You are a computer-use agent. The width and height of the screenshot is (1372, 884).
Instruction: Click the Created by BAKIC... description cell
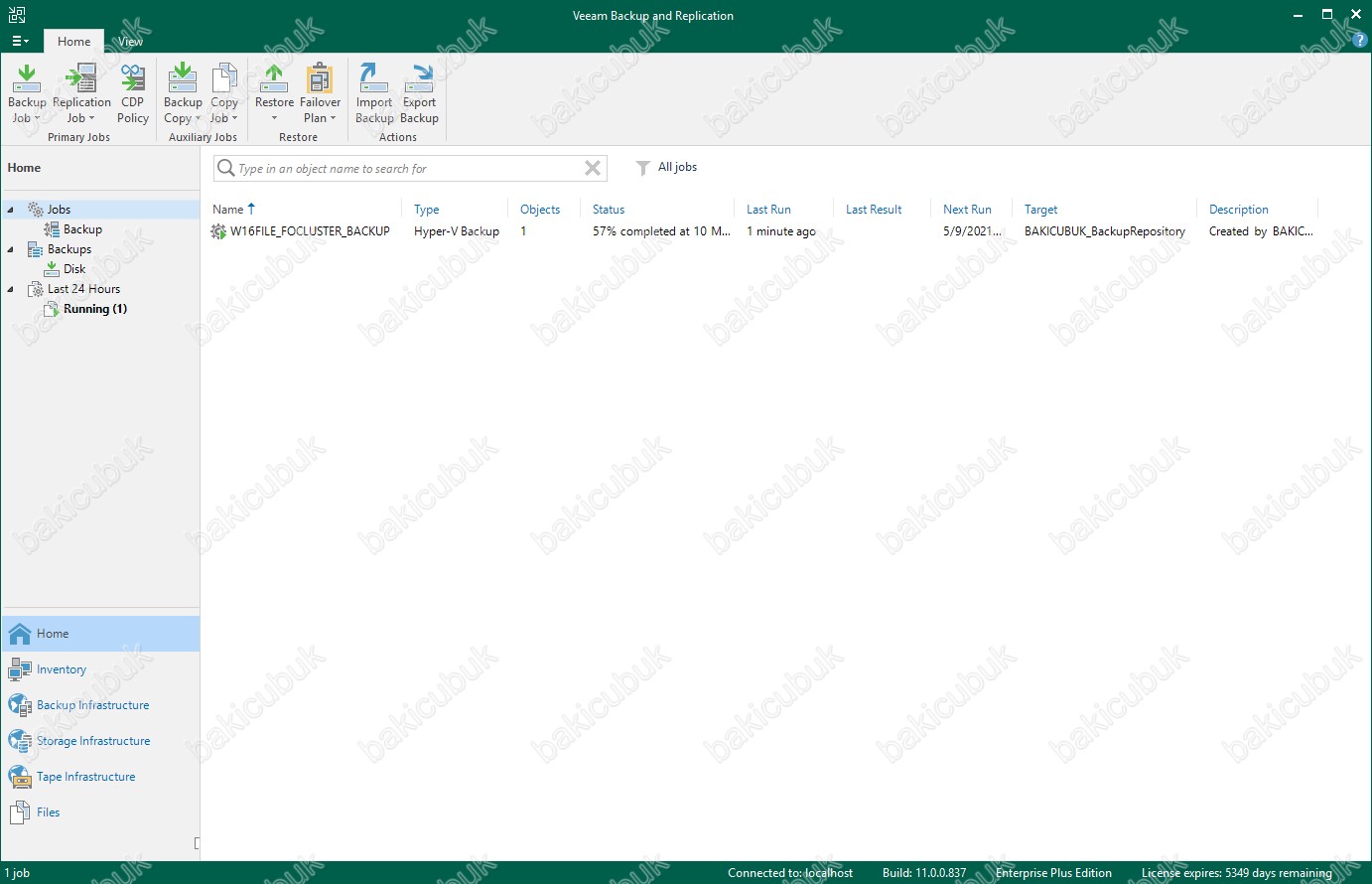point(1261,231)
